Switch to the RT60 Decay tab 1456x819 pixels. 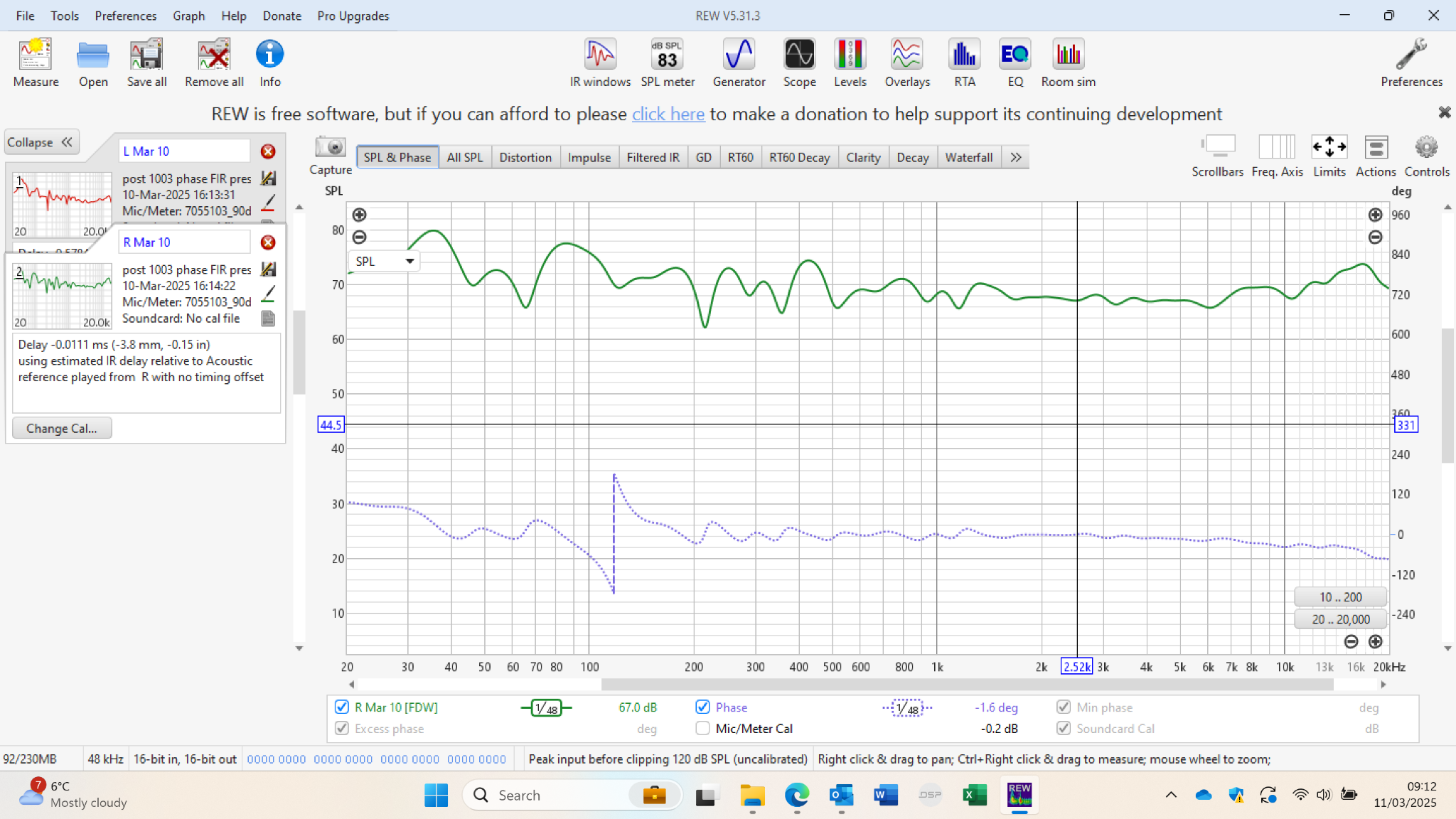coord(799,157)
